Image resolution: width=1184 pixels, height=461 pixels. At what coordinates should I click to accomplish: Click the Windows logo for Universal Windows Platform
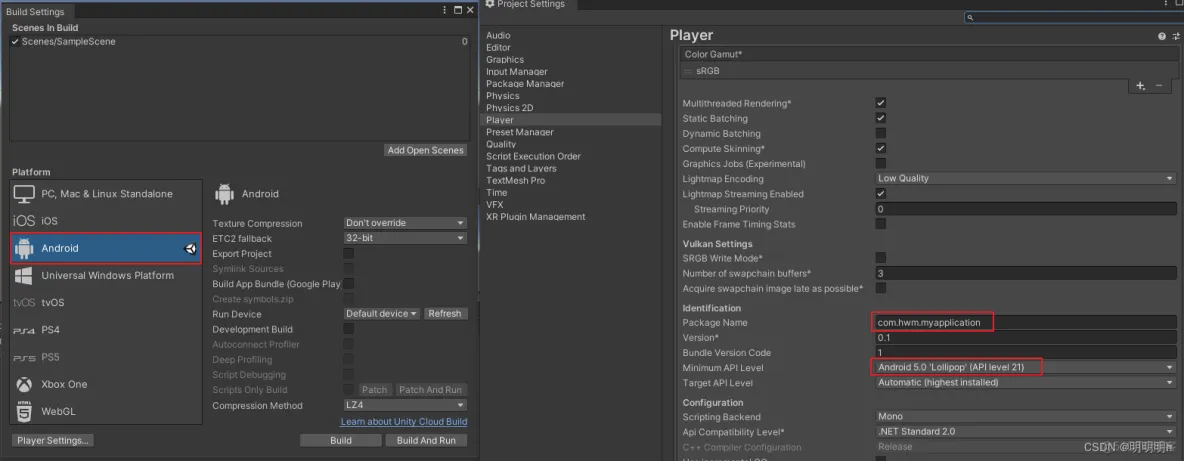click(24, 275)
